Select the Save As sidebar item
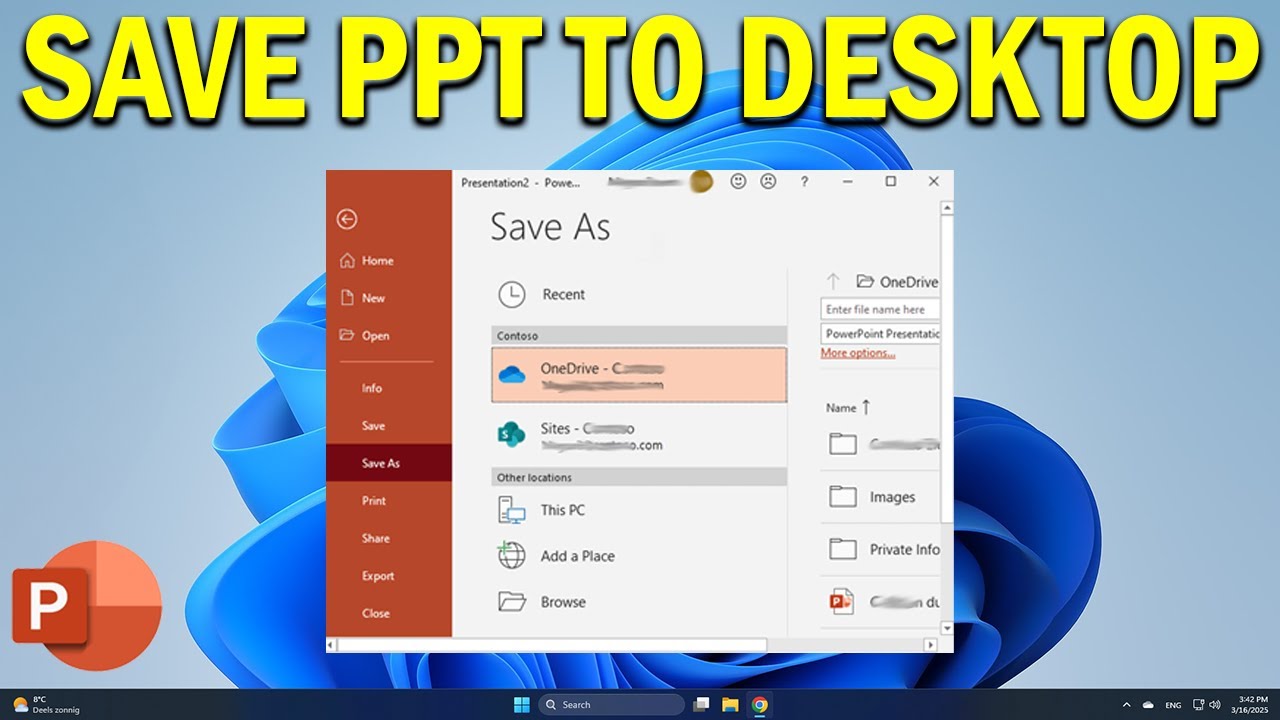Screen dimensions: 1280x720 389,463
